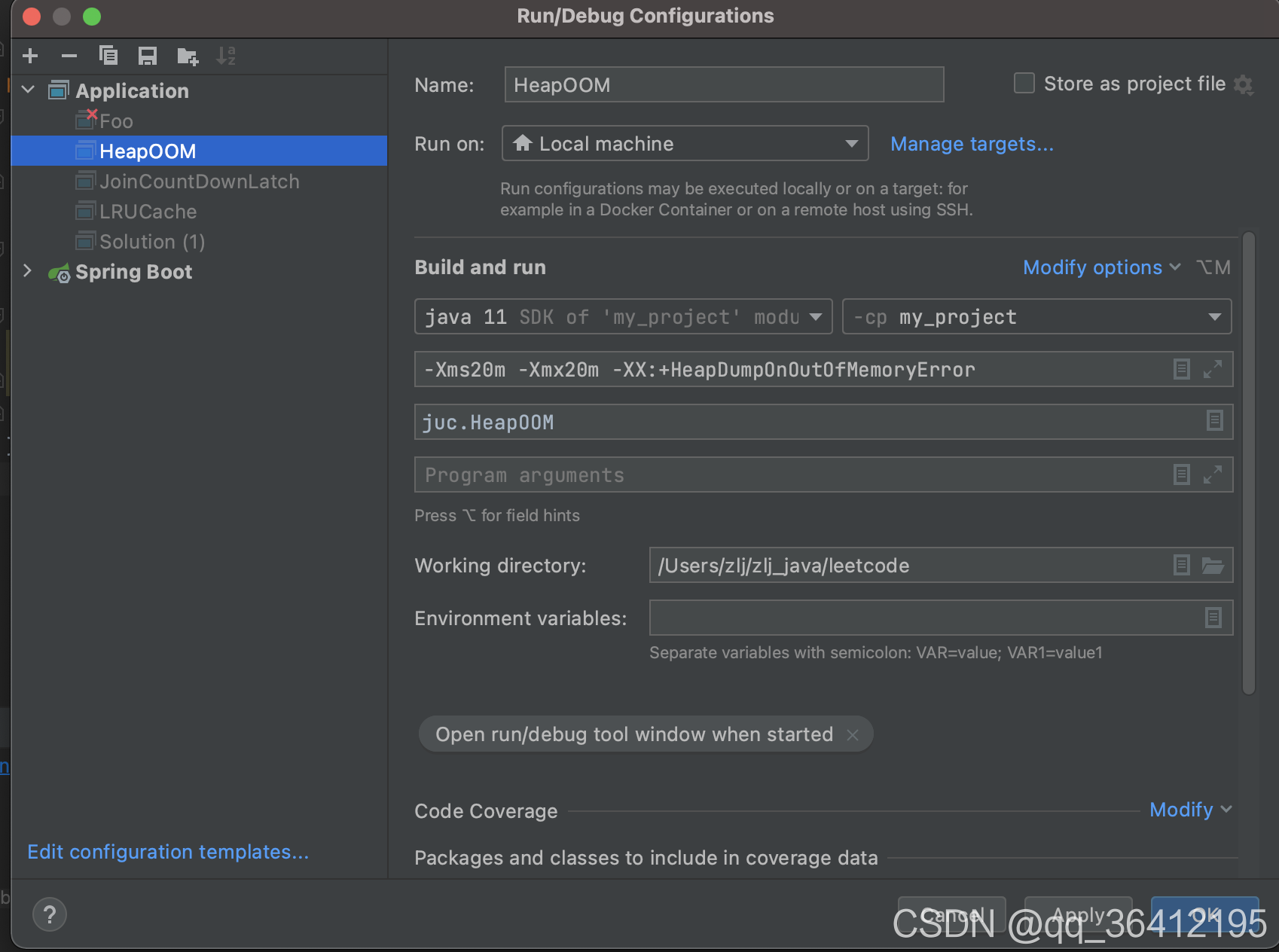Select the JoinCountDownLatch configuration
This screenshot has height=952, width=1279.
click(x=200, y=181)
